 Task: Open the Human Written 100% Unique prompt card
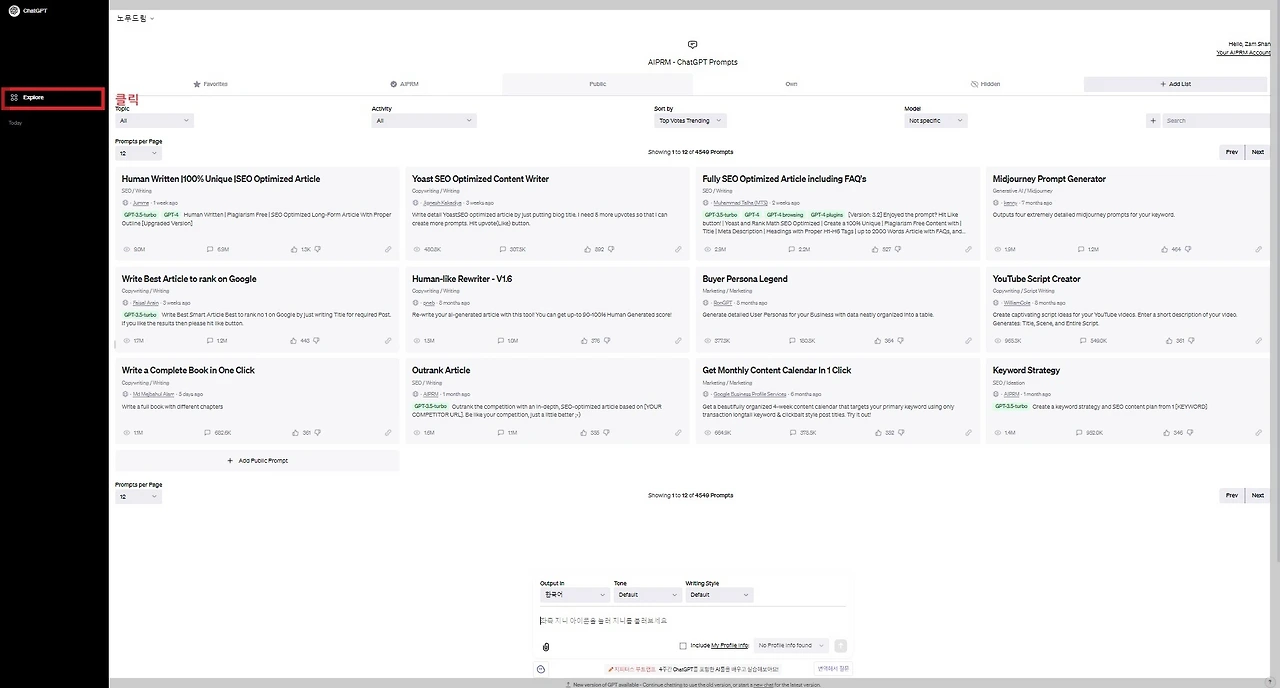[x=257, y=213]
